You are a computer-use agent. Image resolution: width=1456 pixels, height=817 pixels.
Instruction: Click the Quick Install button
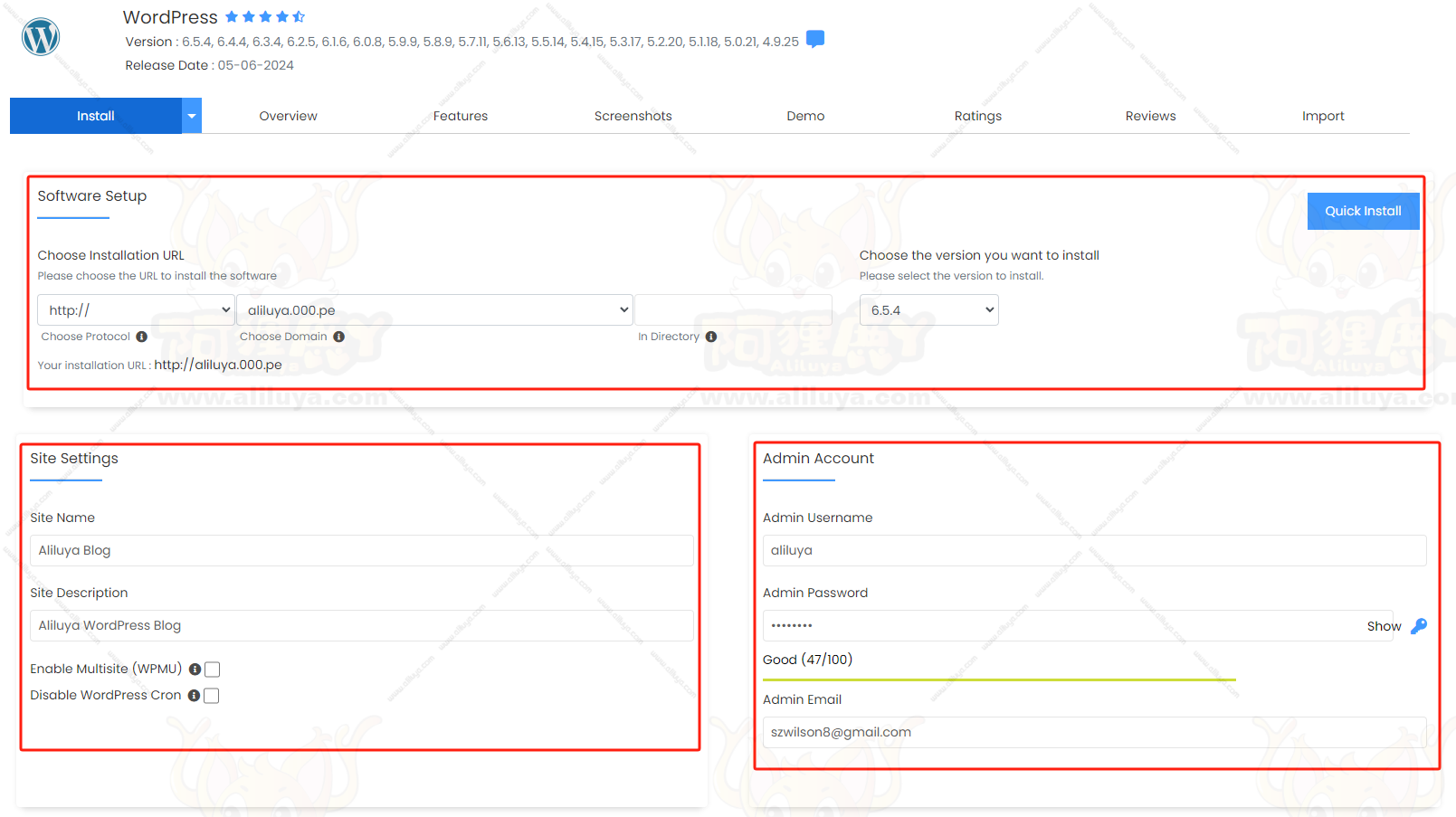click(1363, 211)
